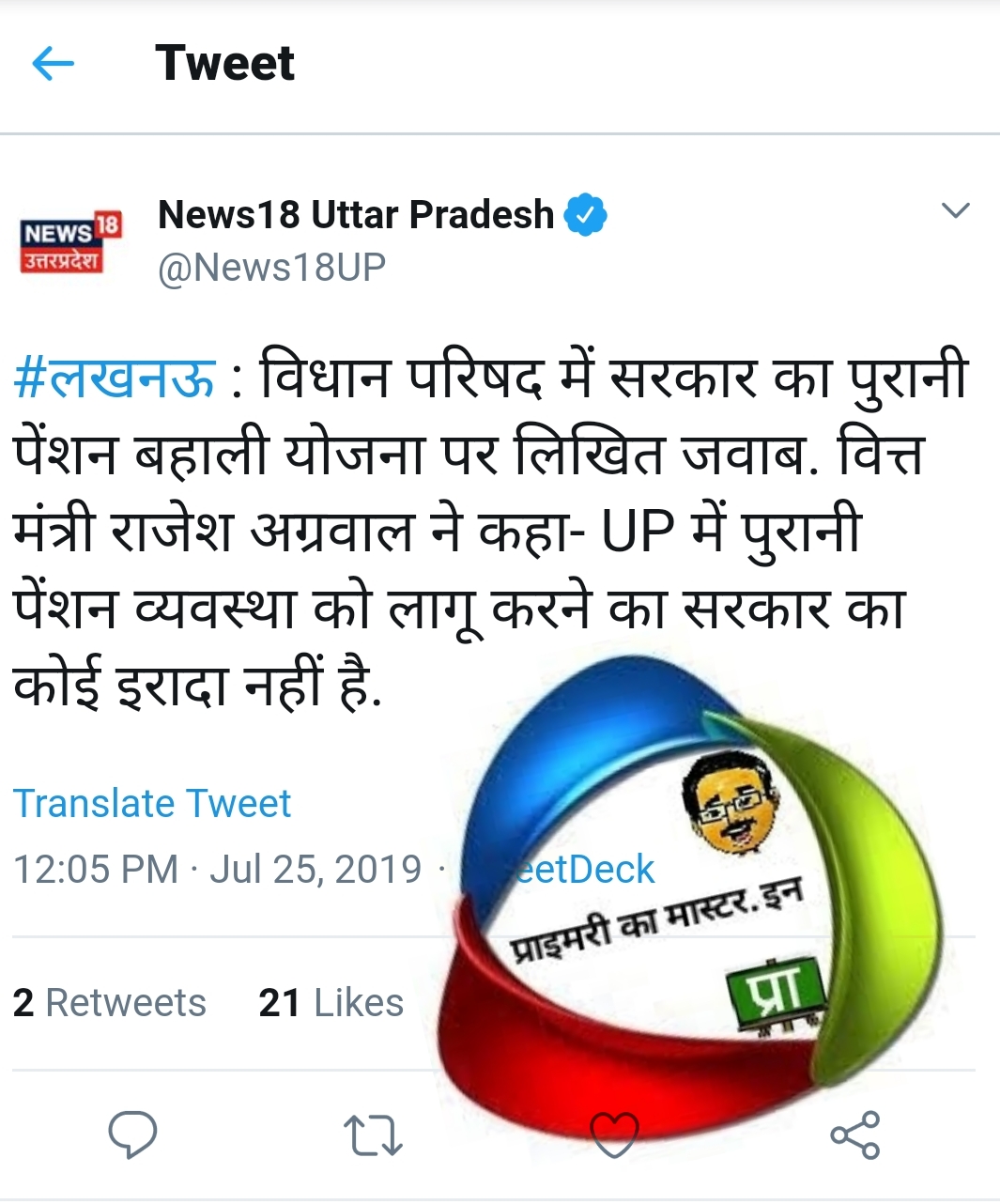Open the News18 Uttar Pradesh profile picture
Viewport: 1000px width, 1204px height.
(x=71, y=242)
